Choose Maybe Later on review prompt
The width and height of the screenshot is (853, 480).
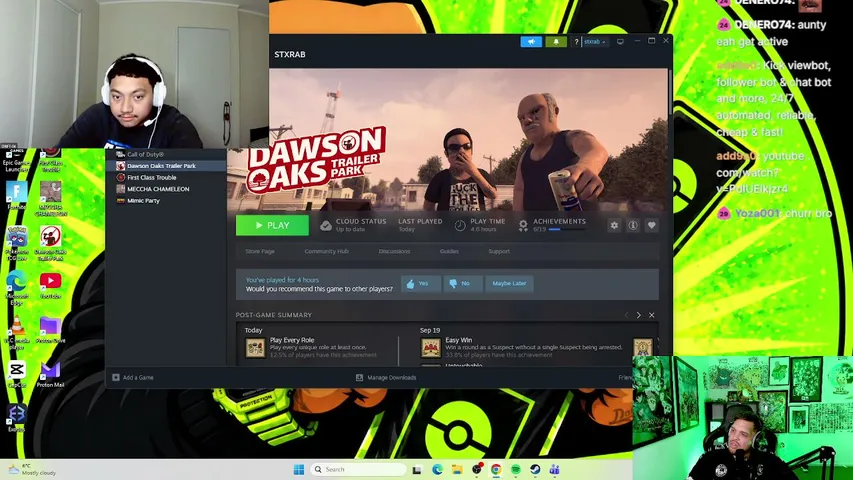(509, 284)
